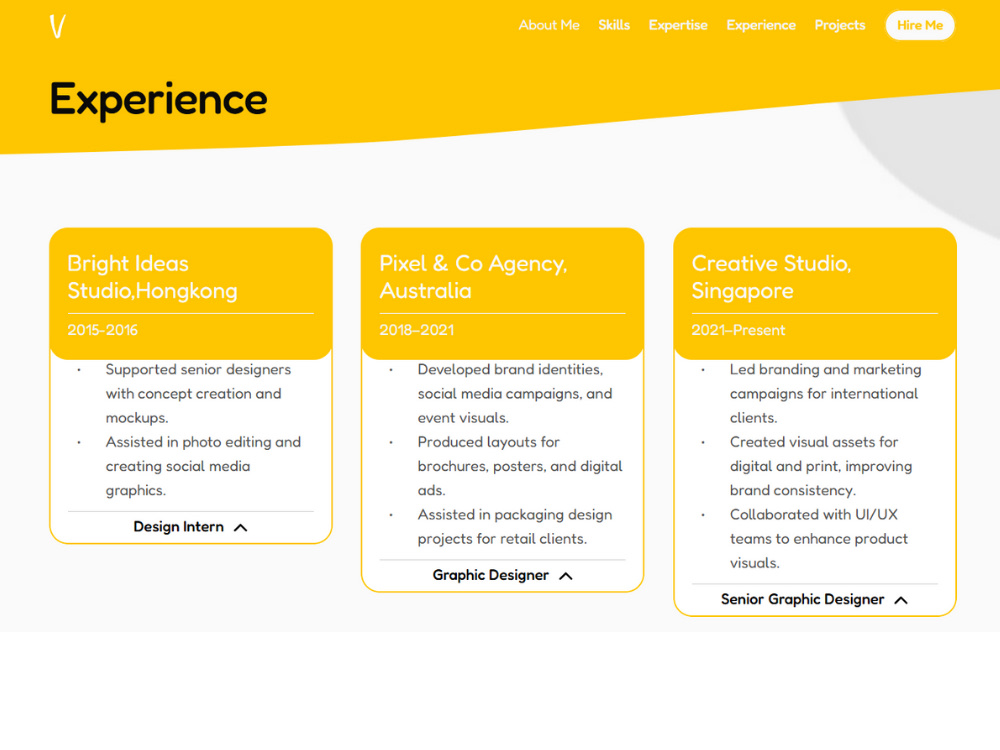Click the large Experience page heading
Screen dimensions: 1000x750
[x=158, y=99]
